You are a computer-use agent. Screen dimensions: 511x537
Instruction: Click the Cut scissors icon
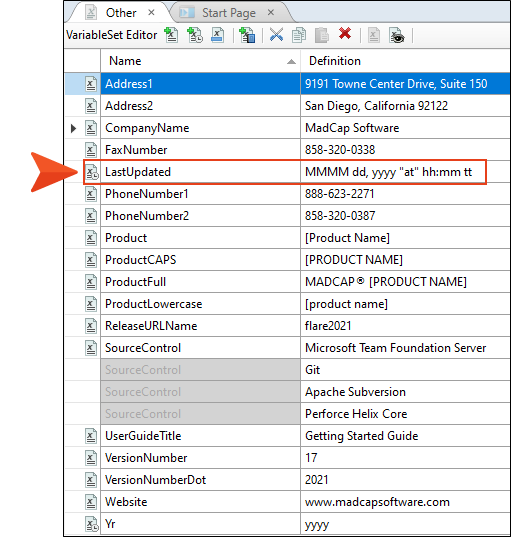pos(276,35)
